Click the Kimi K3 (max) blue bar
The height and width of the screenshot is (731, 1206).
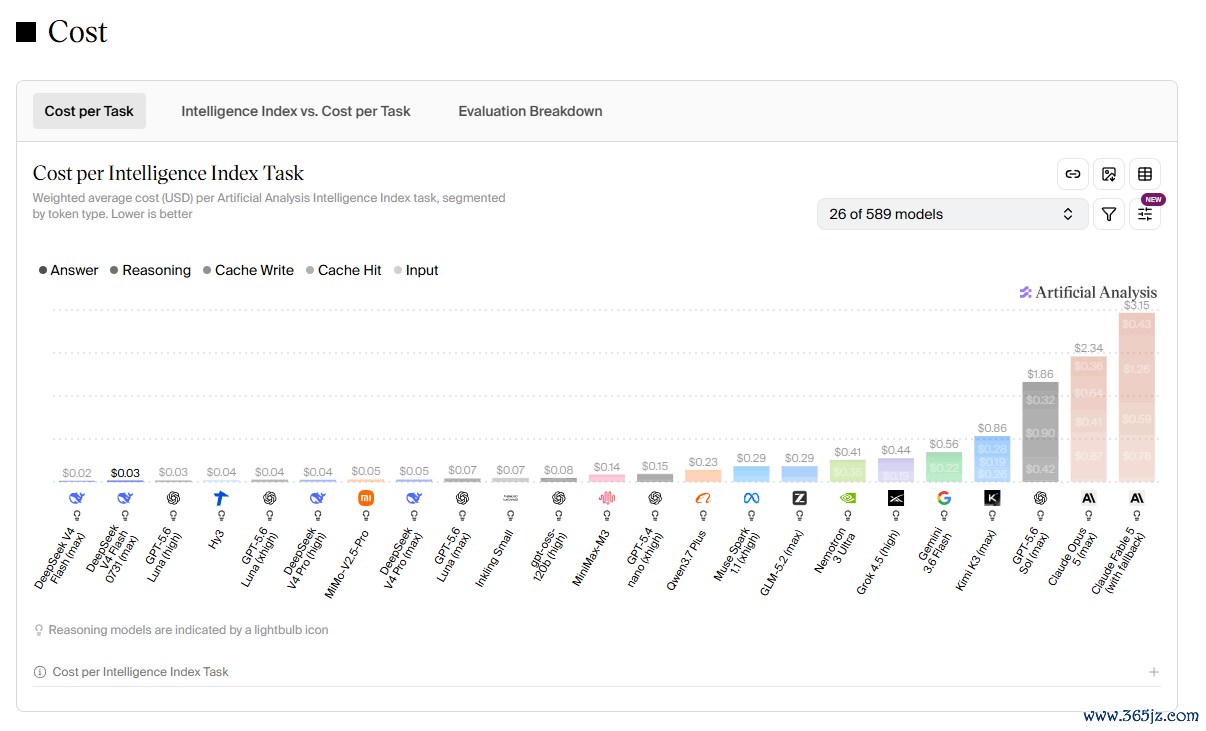click(992, 459)
